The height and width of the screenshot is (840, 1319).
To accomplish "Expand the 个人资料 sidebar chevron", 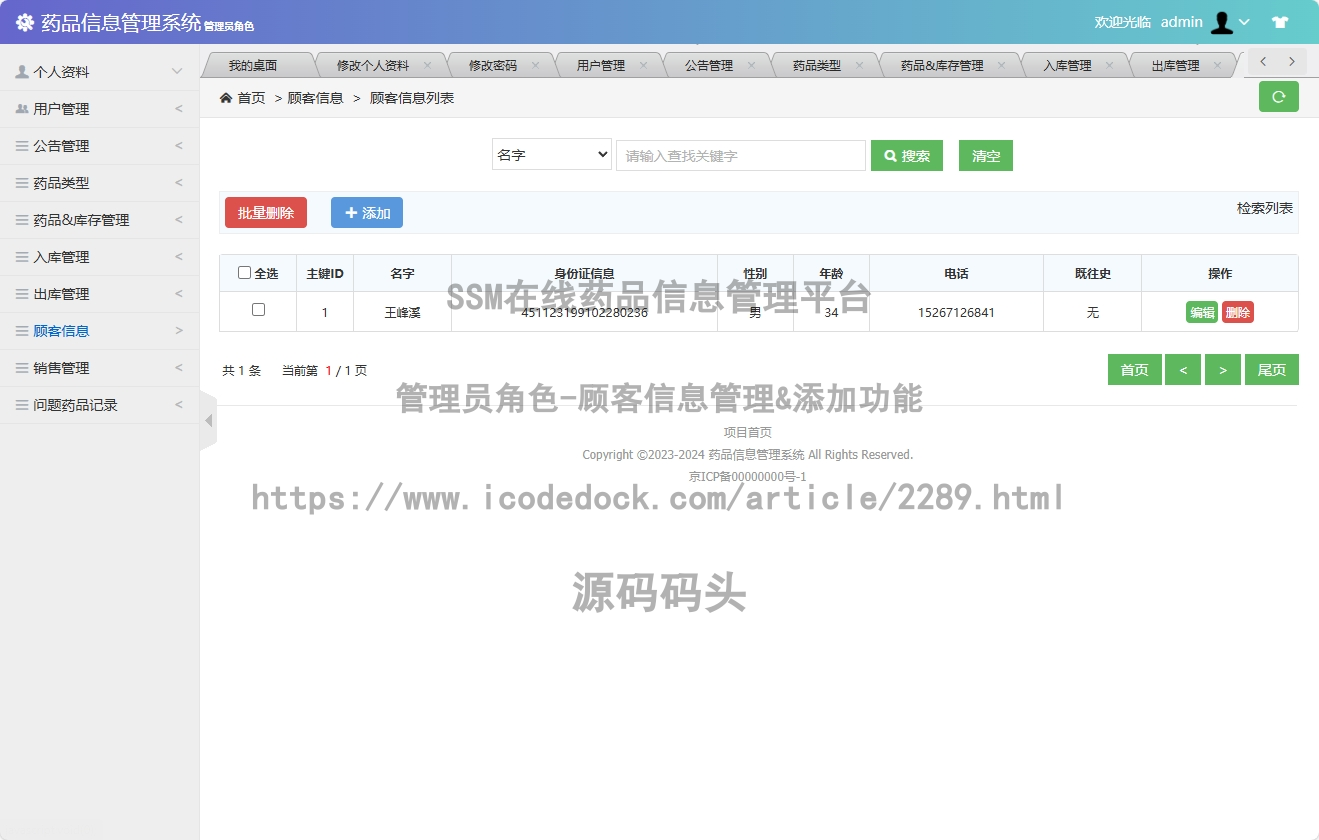I will pyautogui.click(x=177, y=72).
